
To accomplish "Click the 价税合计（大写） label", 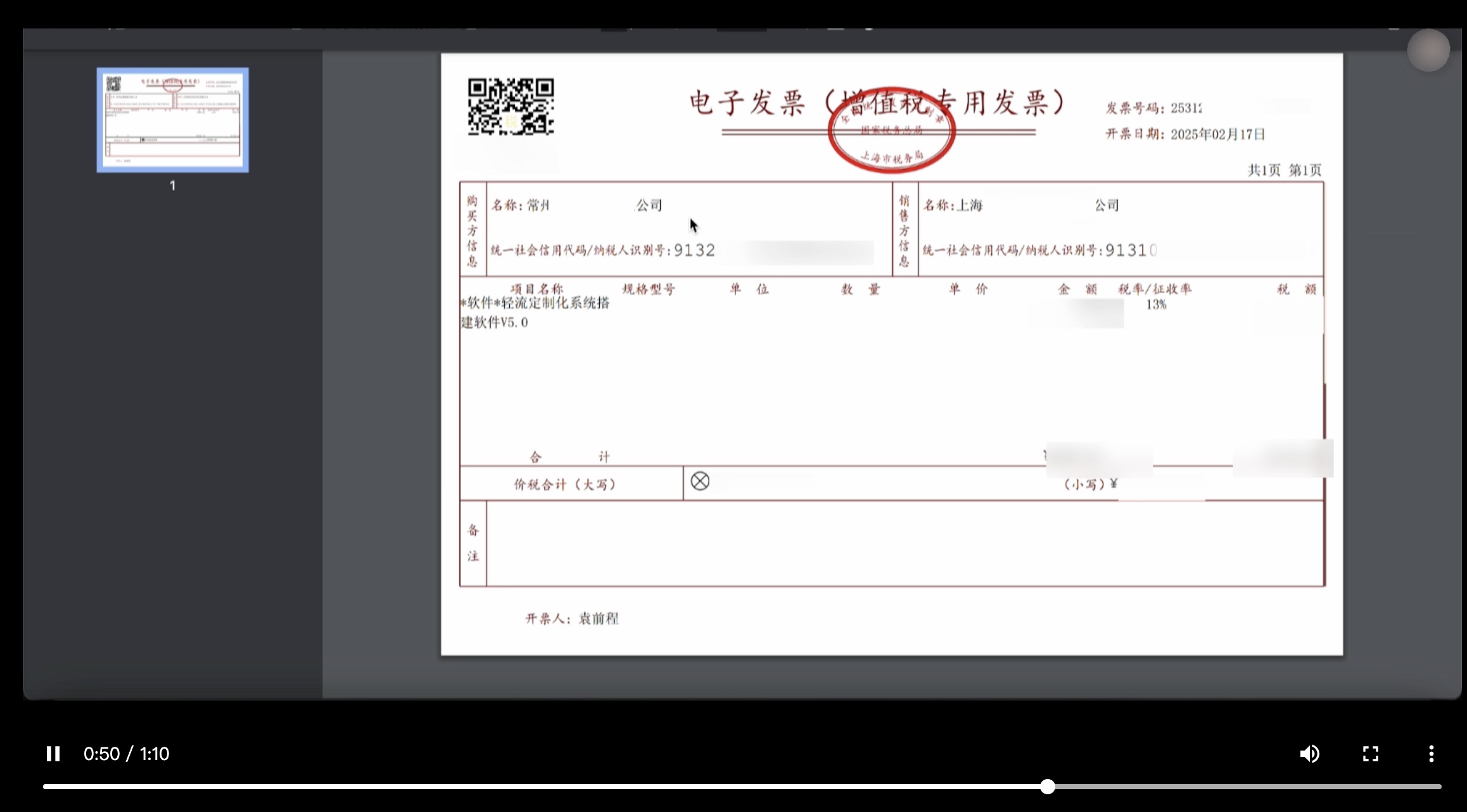I will coord(565,485).
